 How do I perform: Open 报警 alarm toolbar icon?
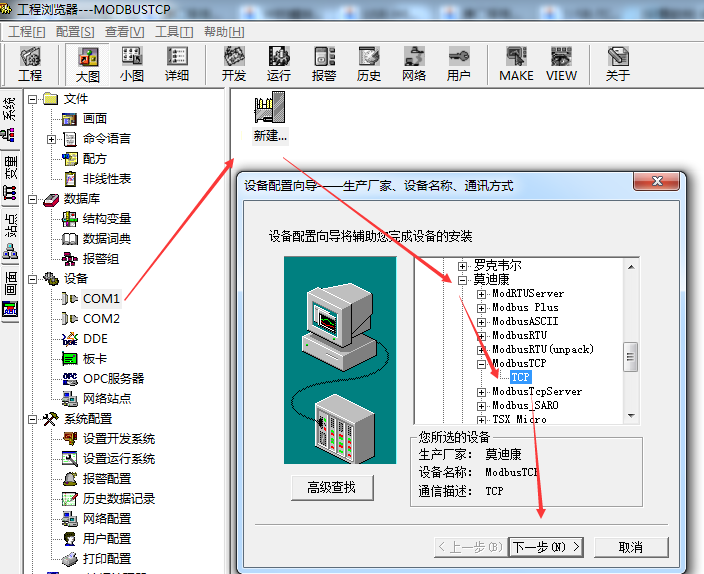[324, 64]
